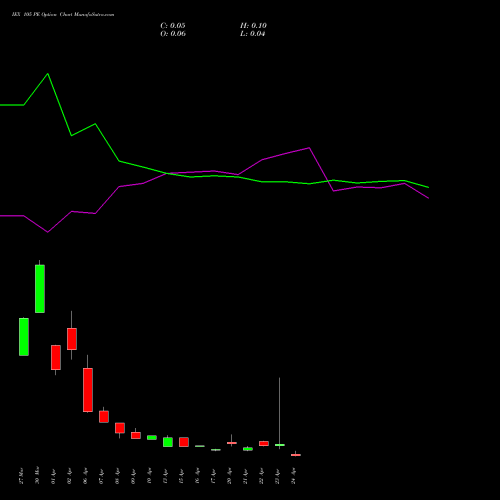The height and width of the screenshot is (500, 500).
Task: Click the opening price value O: 0.06
Action: [x=173, y=34]
